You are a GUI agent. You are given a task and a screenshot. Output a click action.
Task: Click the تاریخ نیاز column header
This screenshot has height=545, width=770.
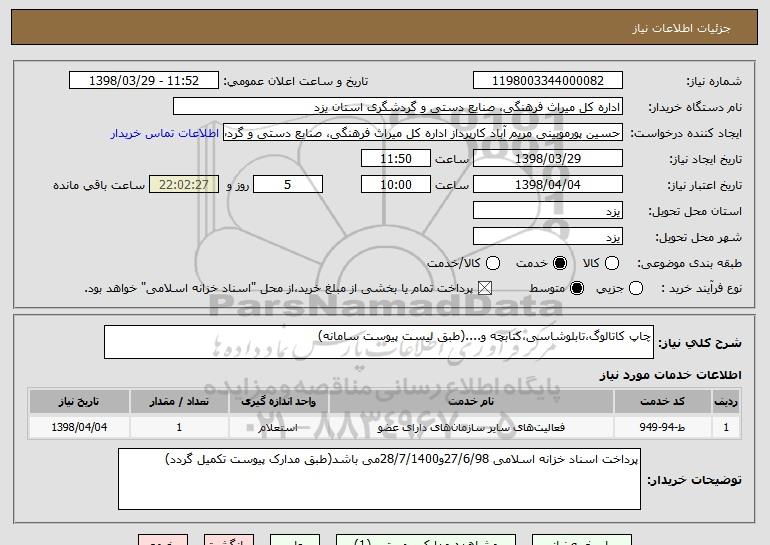pos(79,402)
